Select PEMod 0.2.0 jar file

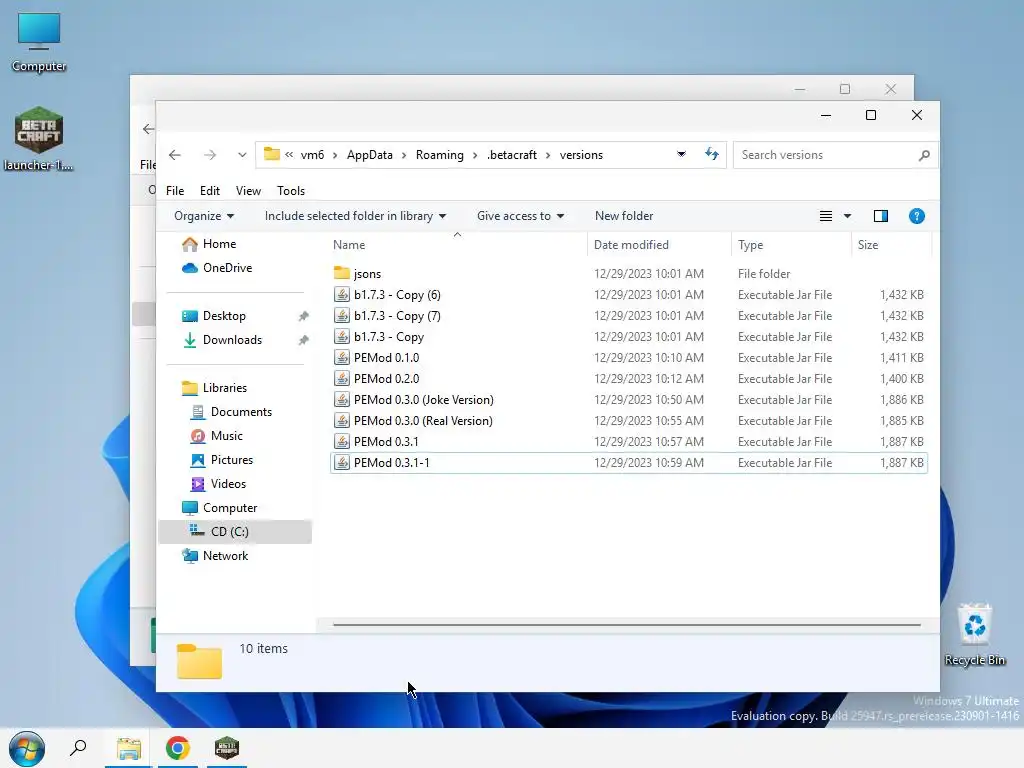tap(628, 379)
